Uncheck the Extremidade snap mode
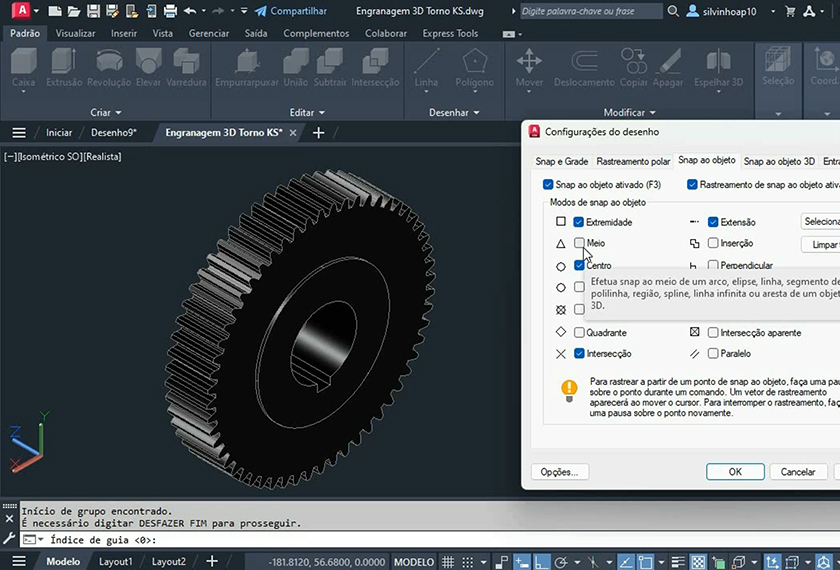This screenshot has width=840, height=570. tap(579, 222)
